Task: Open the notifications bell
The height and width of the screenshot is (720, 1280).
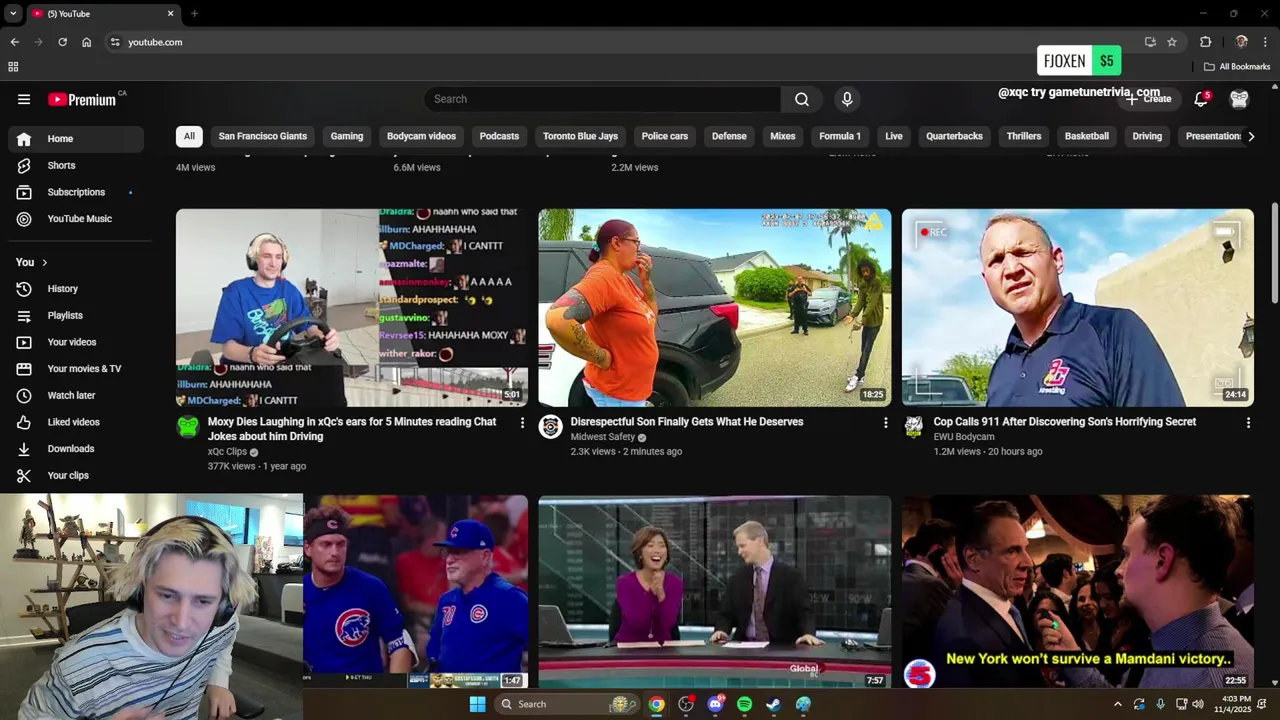Action: [x=1202, y=99]
